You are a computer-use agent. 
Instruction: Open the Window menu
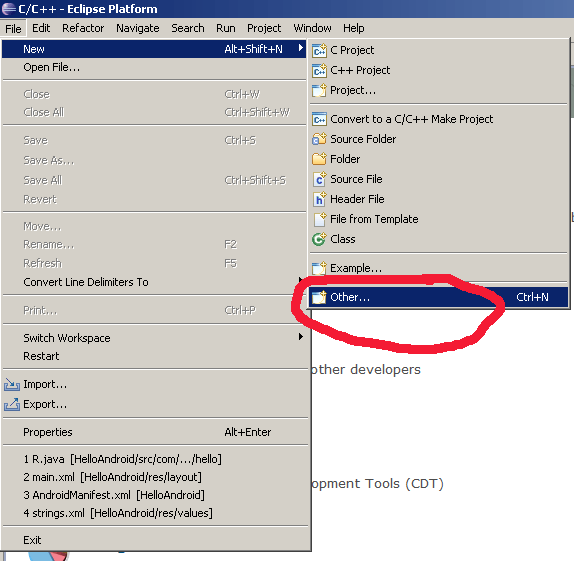coord(312,28)
